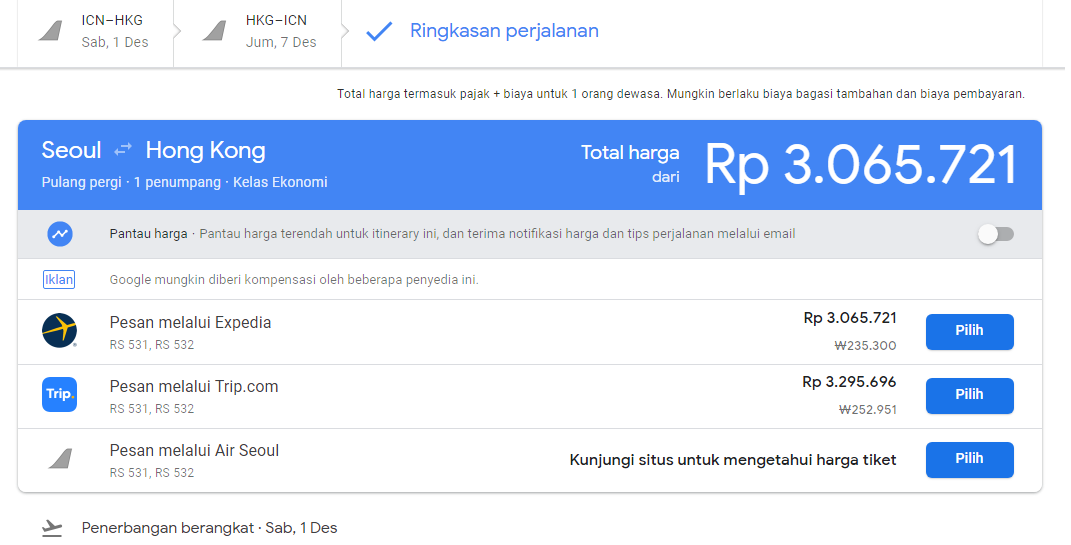Click the Pantau harga label text
Image resolution: width=1071 pixels, height=545 pixels.
pyautogui.click(x=148, y=234)
